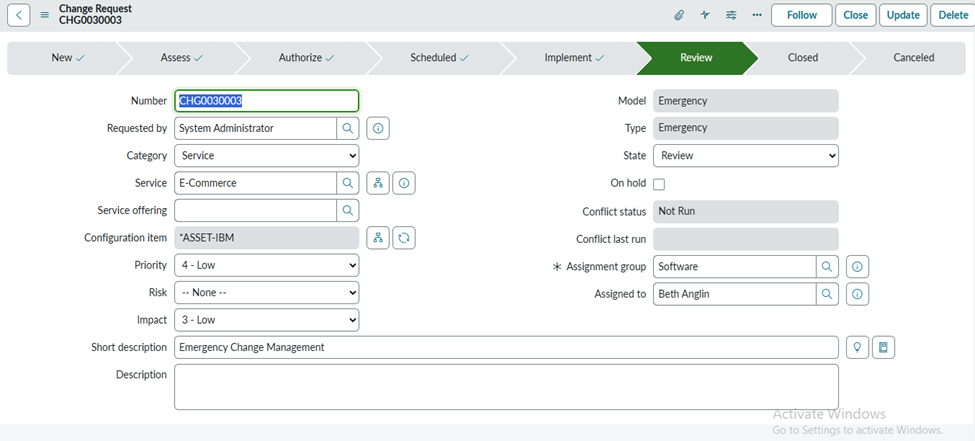Click the Short description suggestion lightbulb icon
Screen dimensions: 975x441
tap(857, 347)
